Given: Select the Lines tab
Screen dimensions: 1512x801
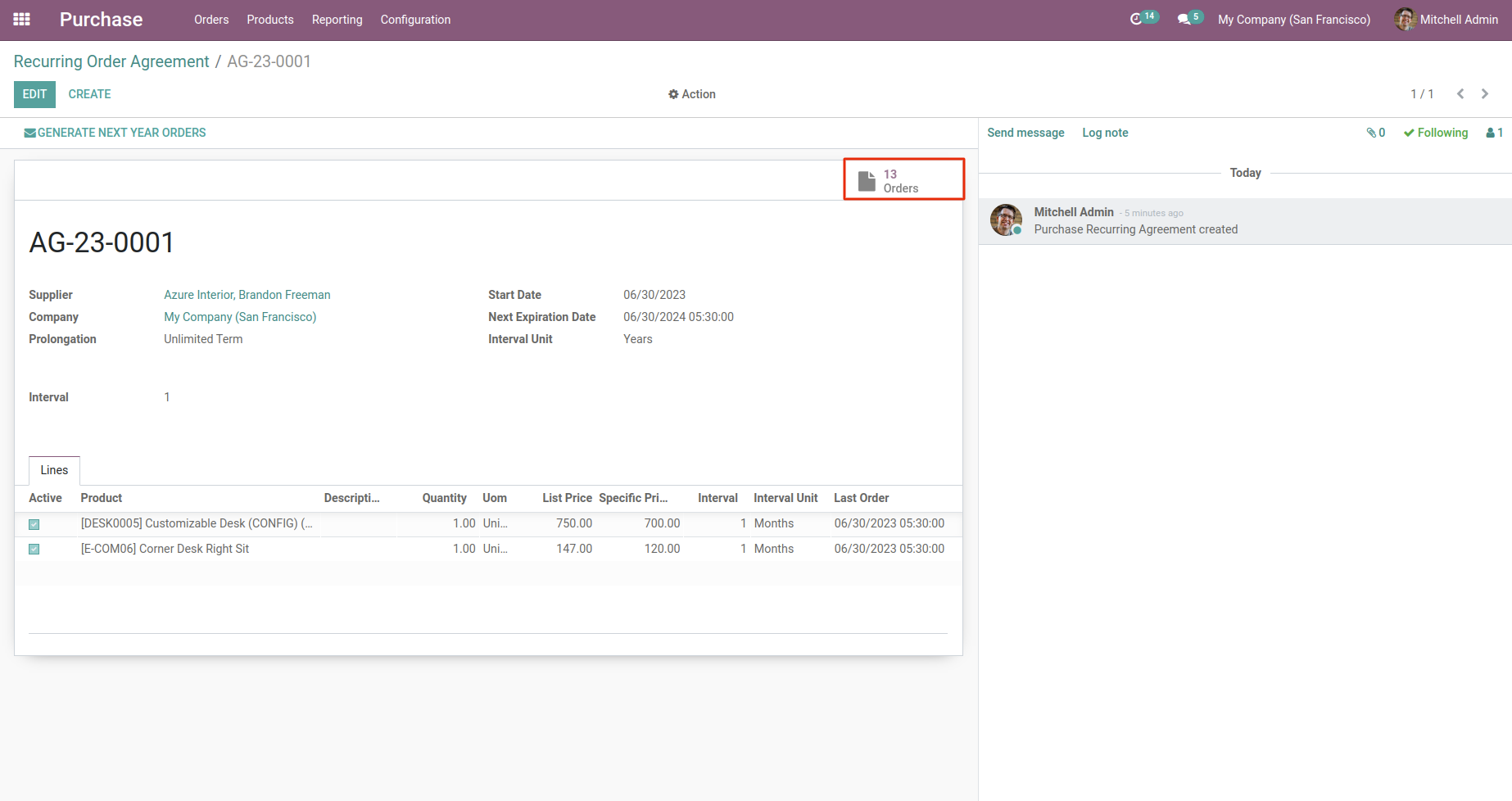Looking at the screenshot, I should point(54,470).
